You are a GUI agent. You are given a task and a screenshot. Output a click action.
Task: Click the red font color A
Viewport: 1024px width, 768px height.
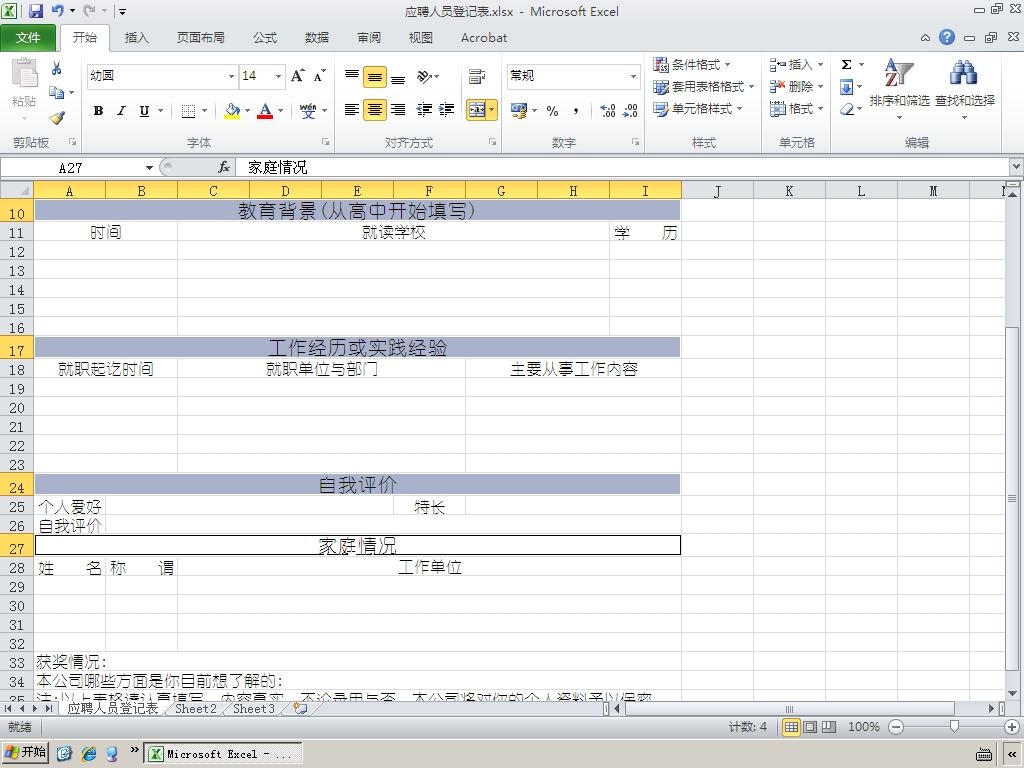[x=264, y=110]
